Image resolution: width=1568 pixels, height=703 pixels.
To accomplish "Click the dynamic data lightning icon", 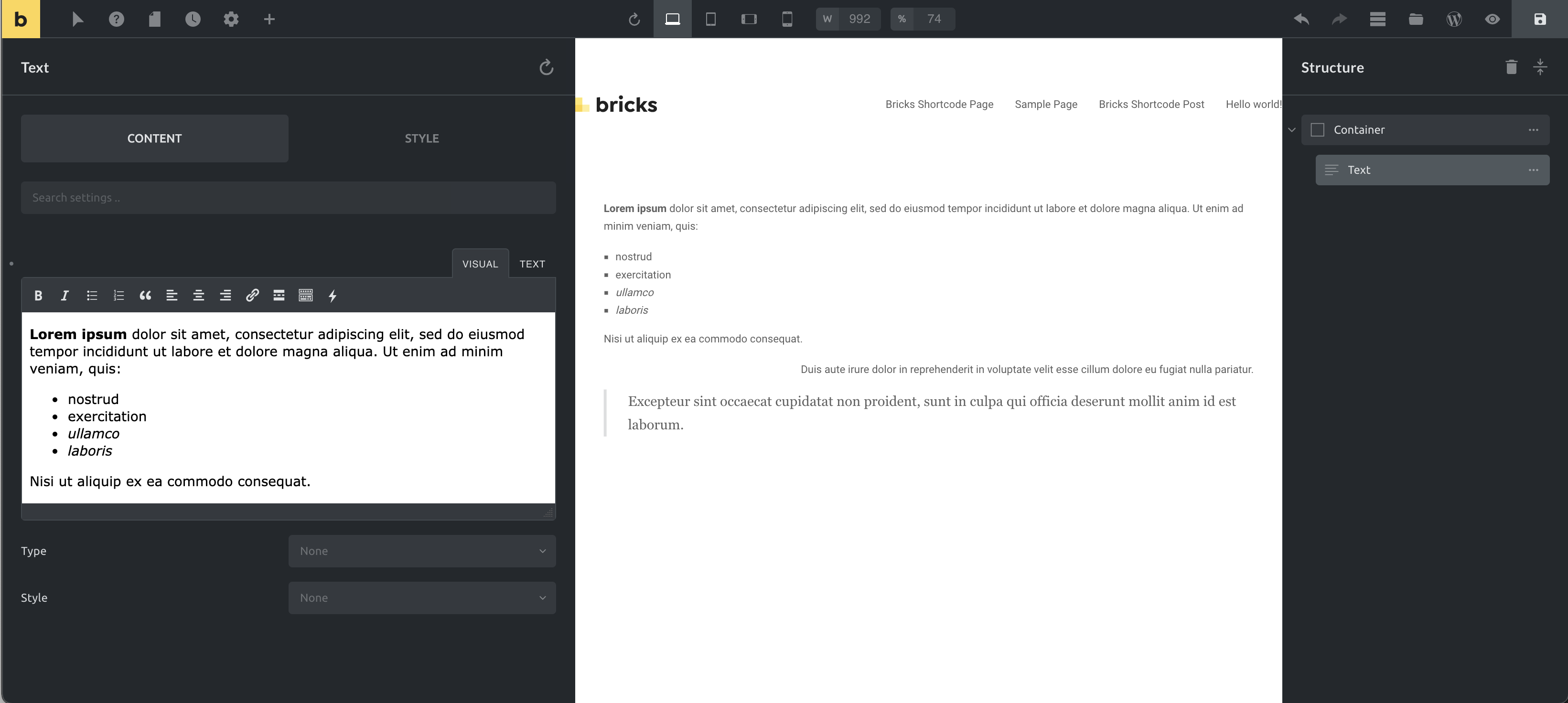I will point(333,296).
